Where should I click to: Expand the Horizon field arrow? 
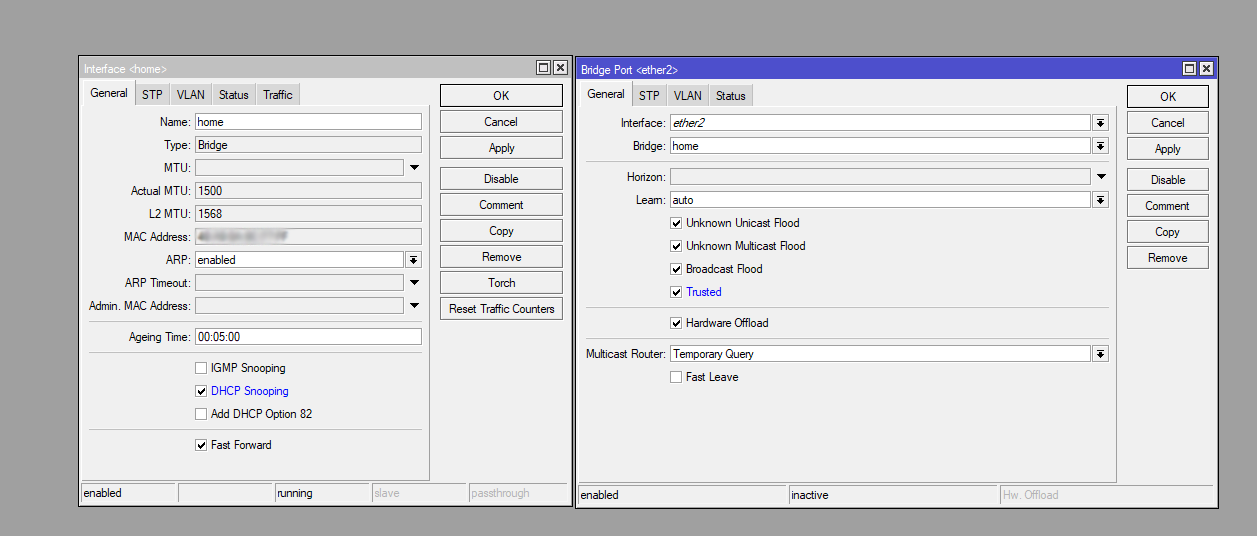coord(1101,177)
